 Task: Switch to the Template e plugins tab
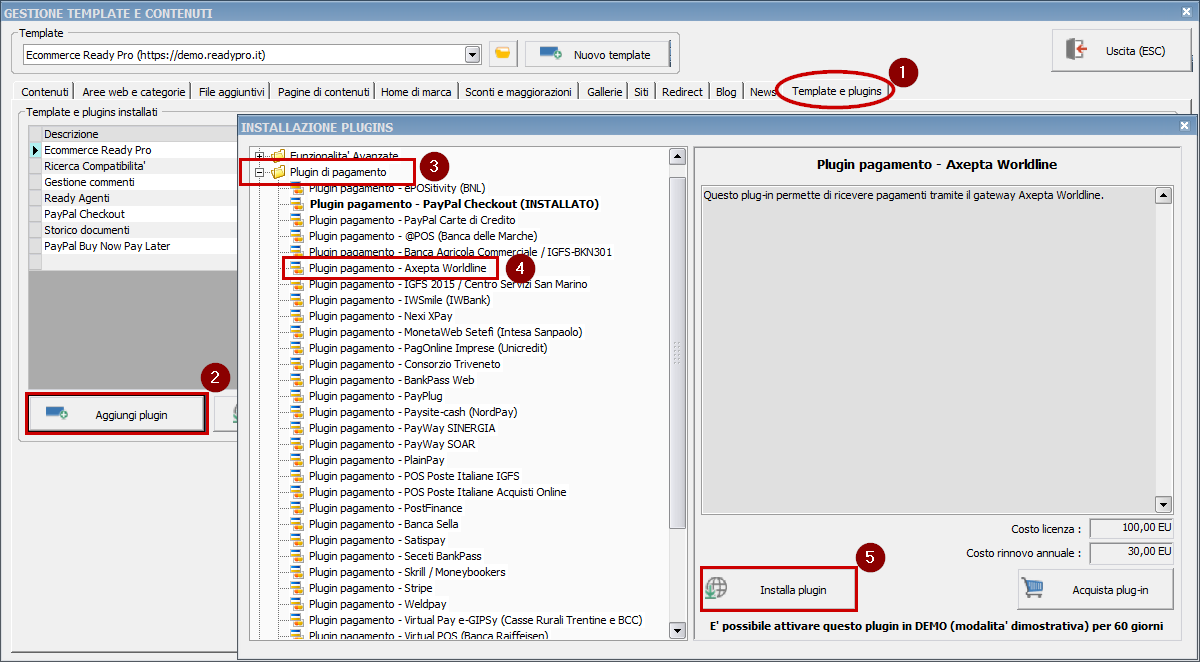tap(835, 90)
